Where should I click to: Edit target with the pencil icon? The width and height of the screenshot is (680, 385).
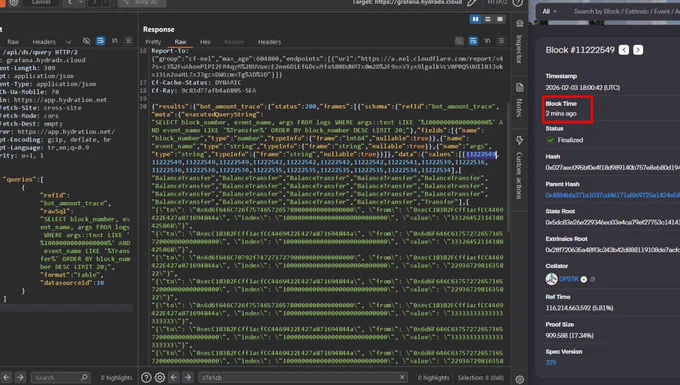click(x=472, y=3)
